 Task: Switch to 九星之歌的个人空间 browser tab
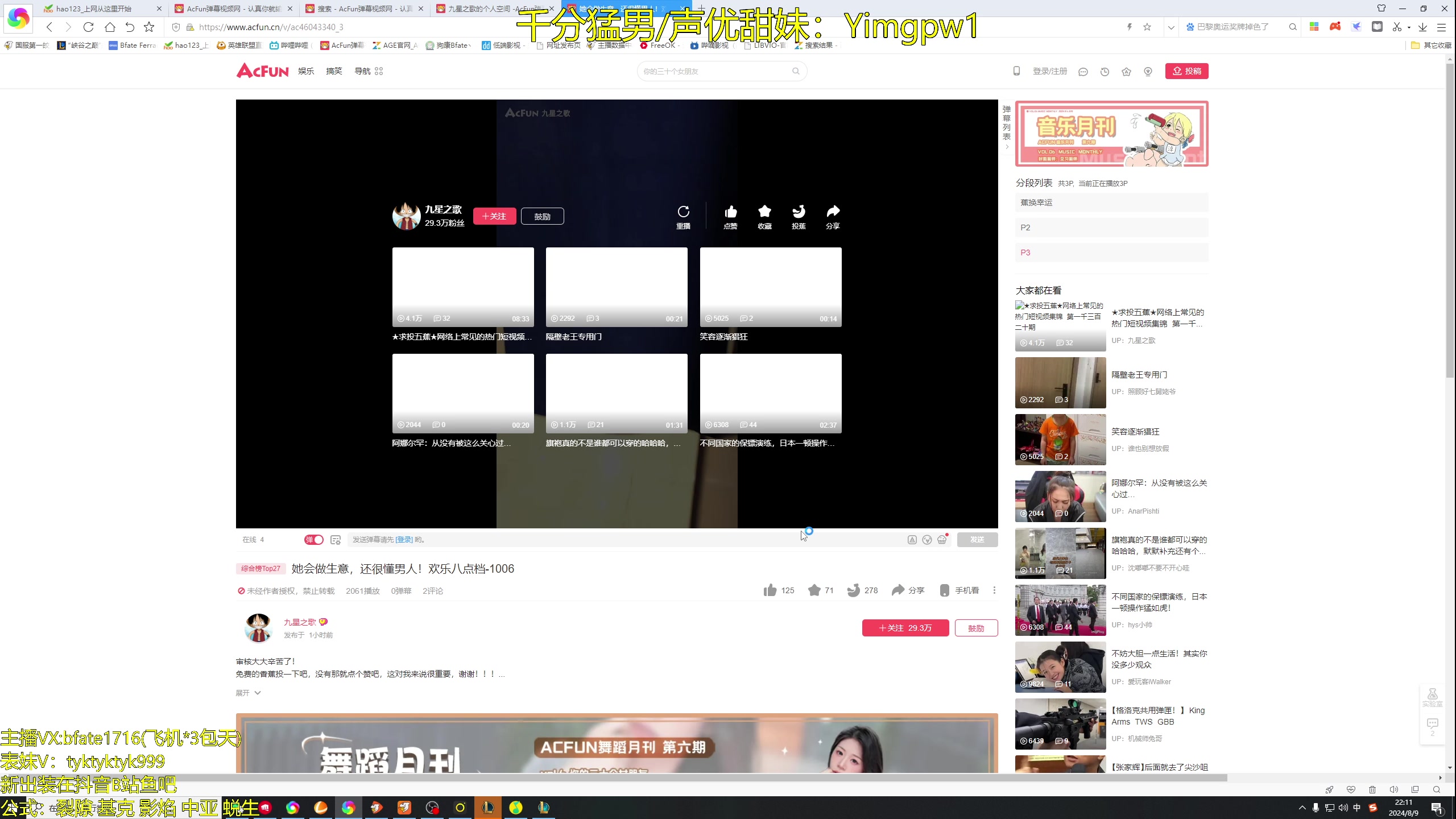[495, 9]
